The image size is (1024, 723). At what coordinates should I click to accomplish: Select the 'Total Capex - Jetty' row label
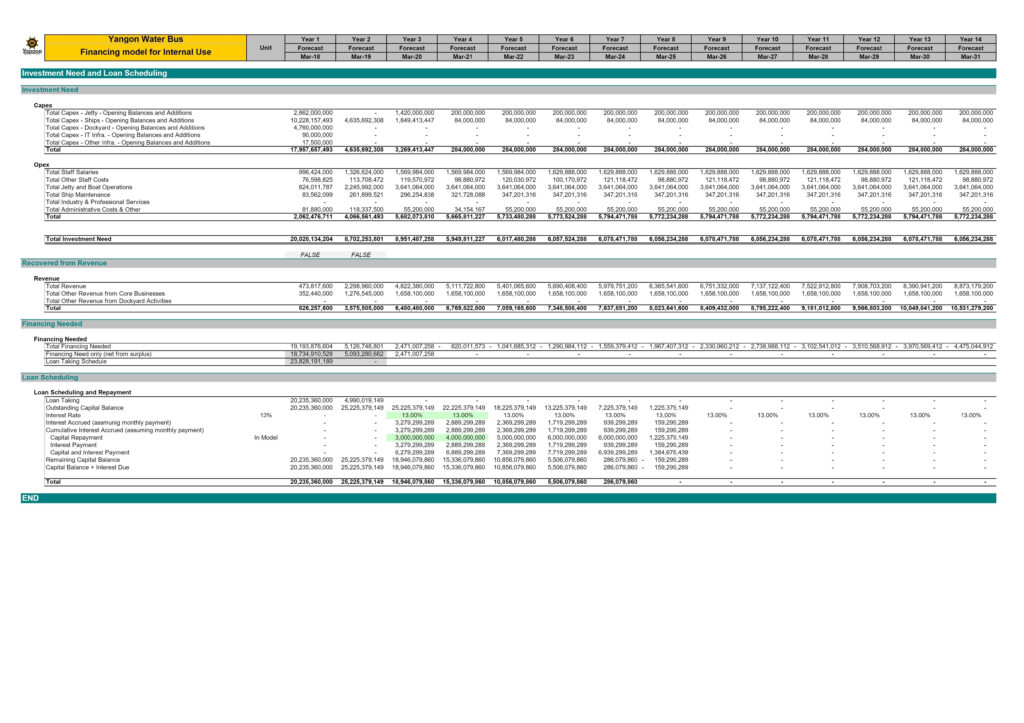(x=119, y=113)
